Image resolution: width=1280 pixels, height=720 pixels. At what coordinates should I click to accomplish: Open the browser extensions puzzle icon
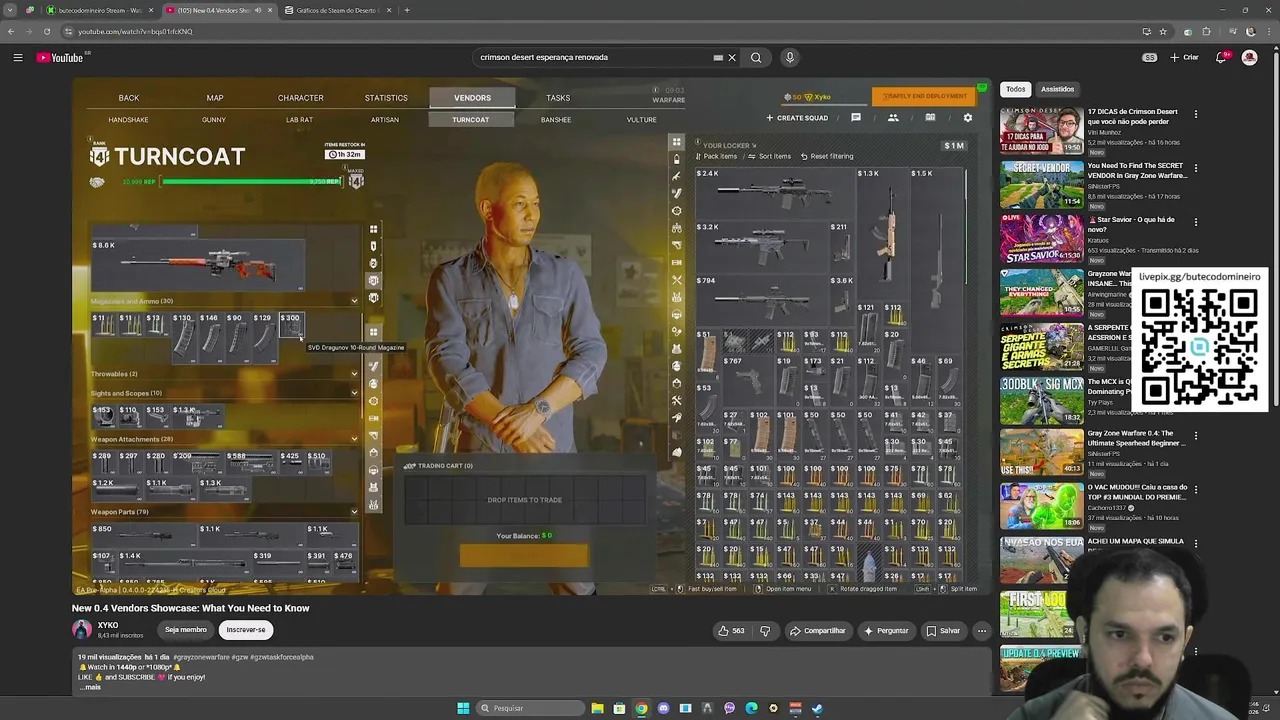[x=1206, y=31]
